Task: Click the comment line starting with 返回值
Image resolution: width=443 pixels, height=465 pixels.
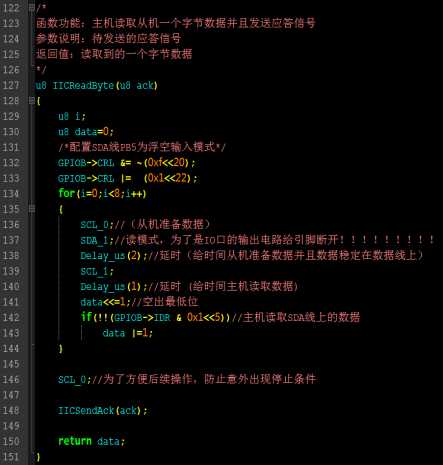Action: (114, 54)
